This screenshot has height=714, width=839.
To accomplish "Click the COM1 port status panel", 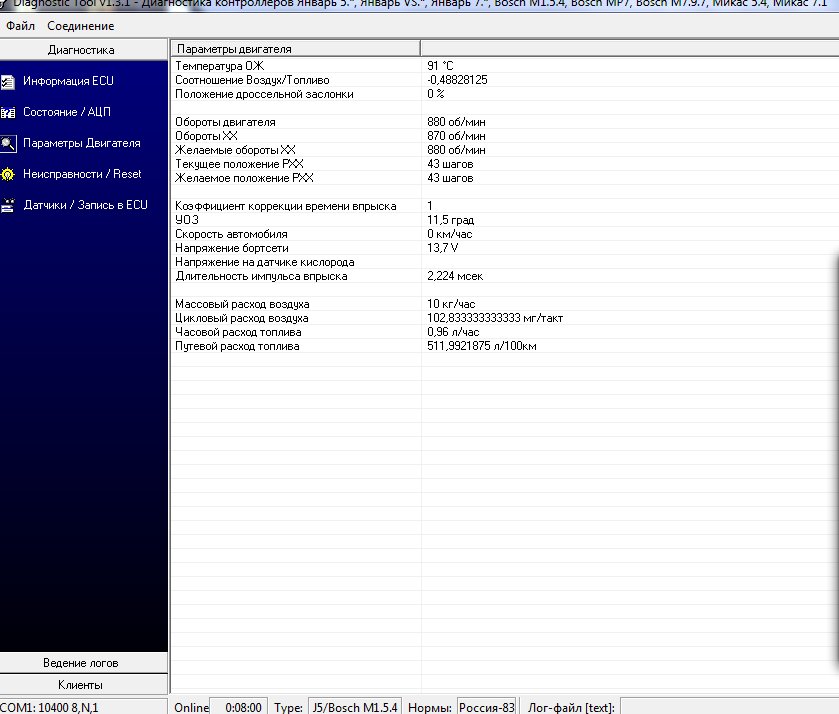I will click(x=50, y=707).
